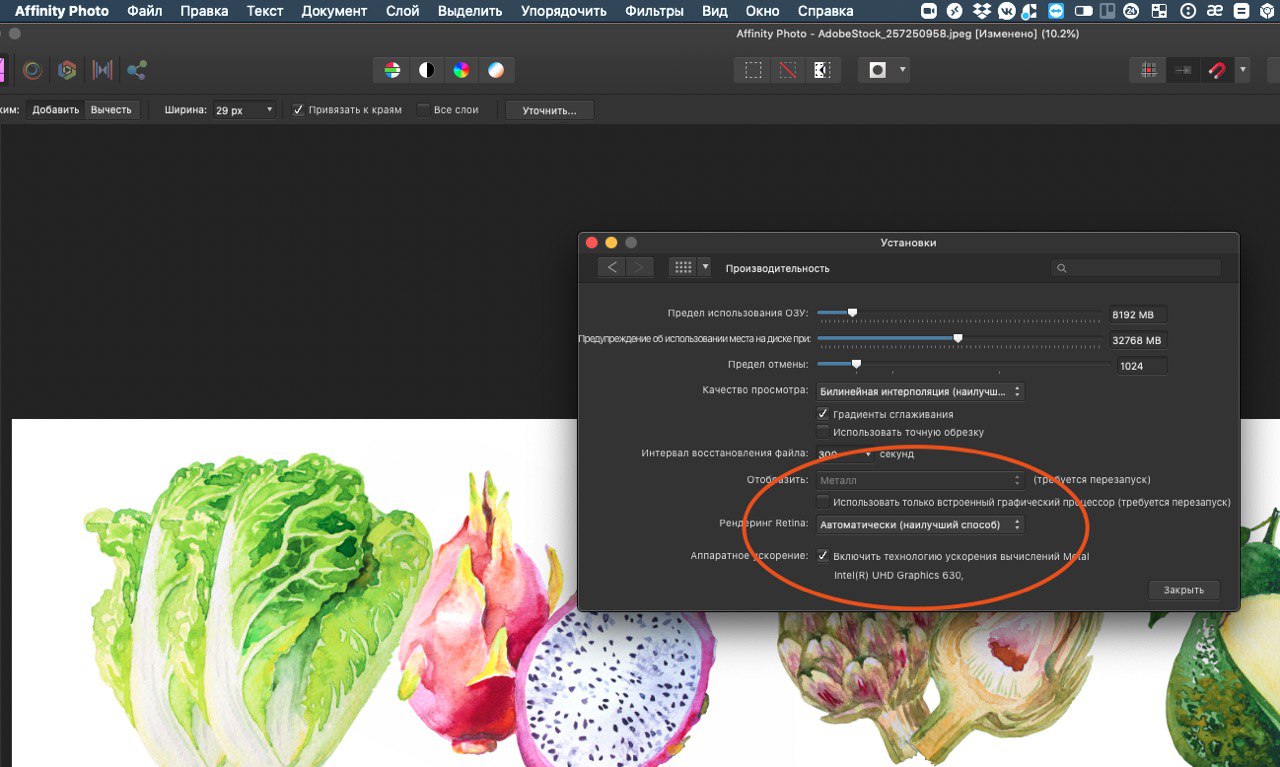
Task: Open the Правка menu
Action: [204, 11]
